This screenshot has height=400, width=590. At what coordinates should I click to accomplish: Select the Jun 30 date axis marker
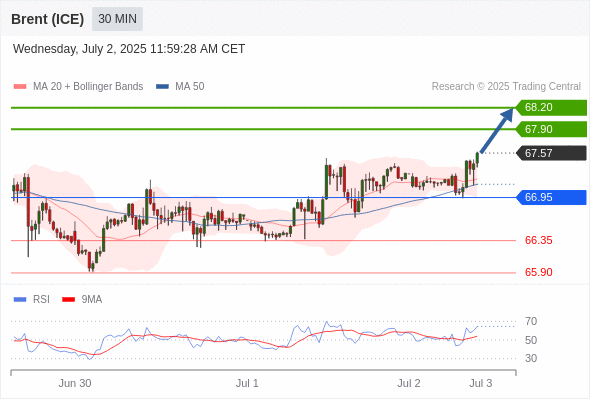point(75,383)
